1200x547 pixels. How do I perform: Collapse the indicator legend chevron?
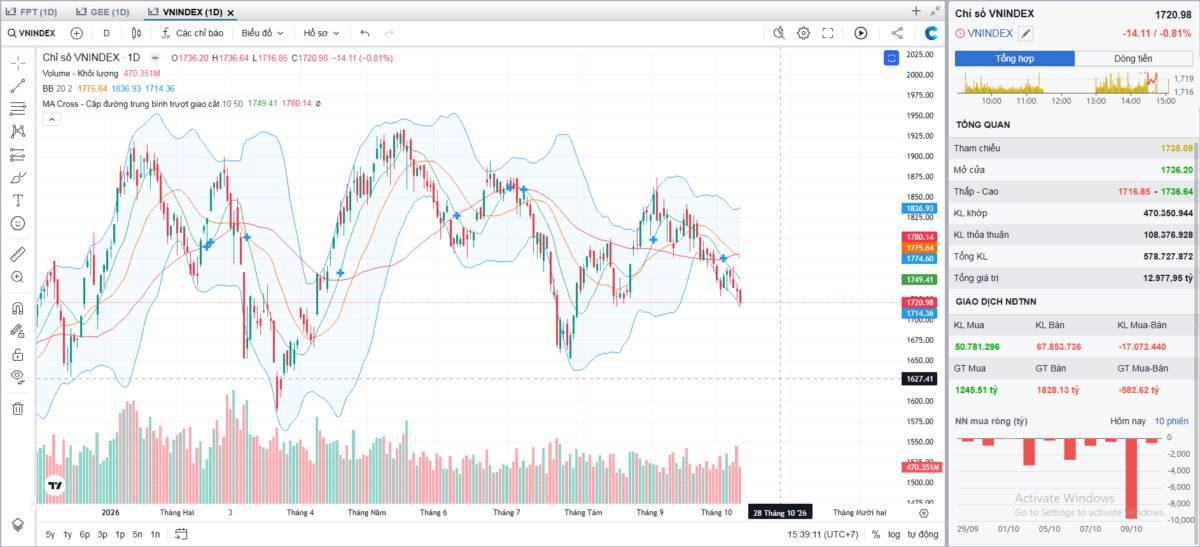[50, 119]
